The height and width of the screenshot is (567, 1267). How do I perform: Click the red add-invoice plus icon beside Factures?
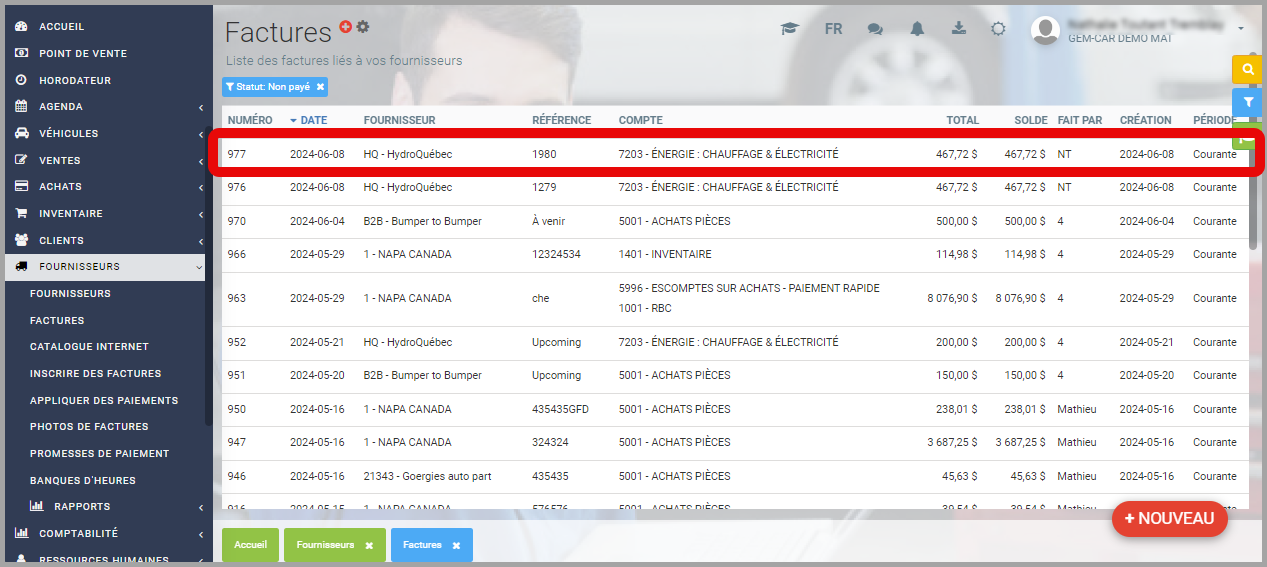(x=346, y=26)
